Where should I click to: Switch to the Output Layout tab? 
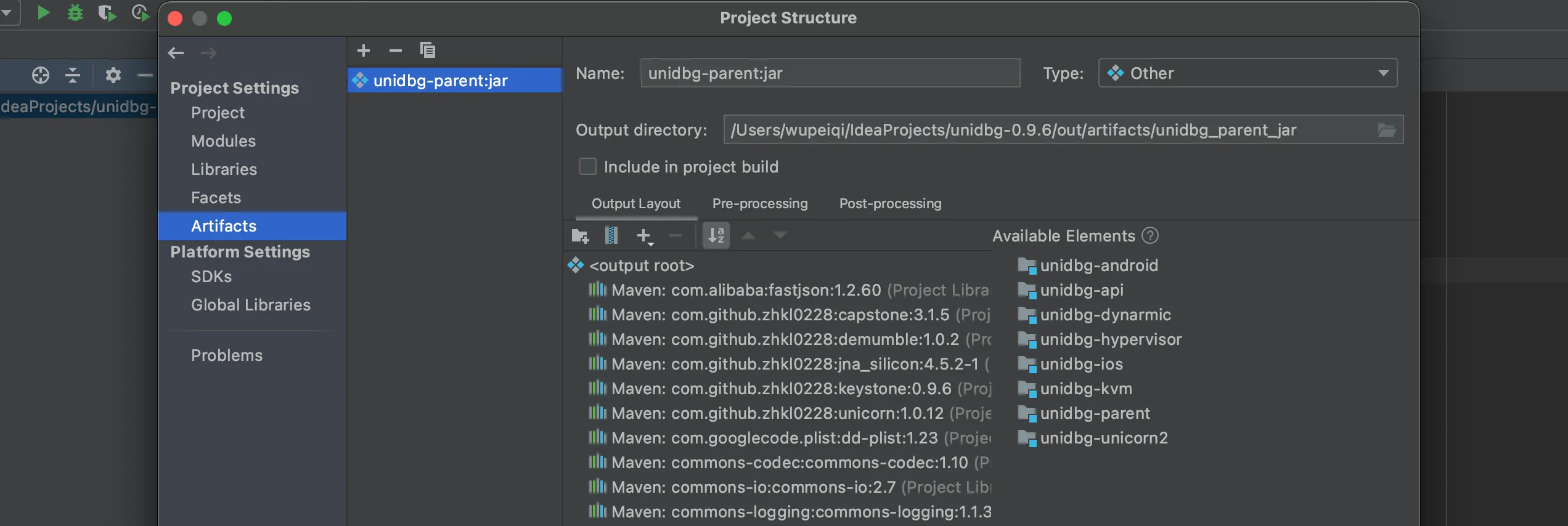tap(636, 204)
